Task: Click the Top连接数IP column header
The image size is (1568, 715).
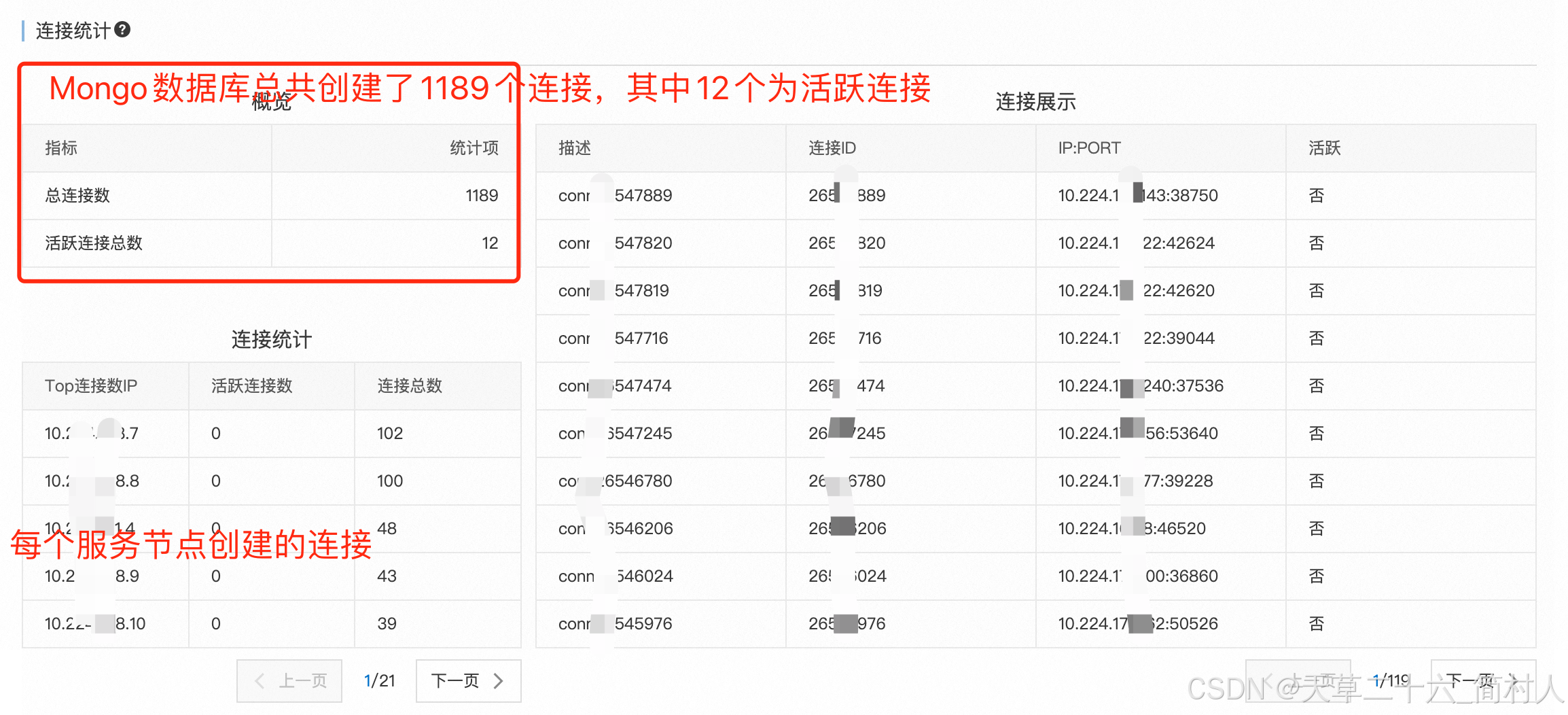Action: coord(91,386)
